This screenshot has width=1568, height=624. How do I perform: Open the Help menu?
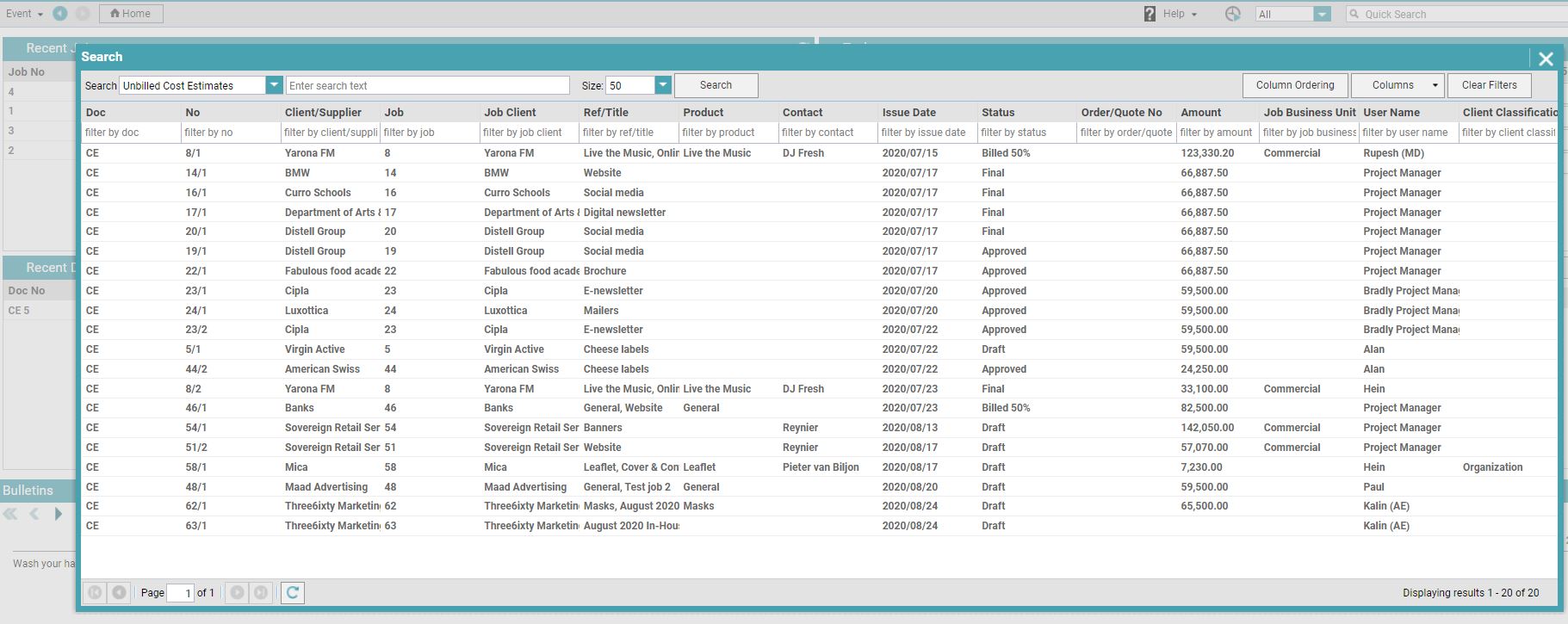[1180, 14]
